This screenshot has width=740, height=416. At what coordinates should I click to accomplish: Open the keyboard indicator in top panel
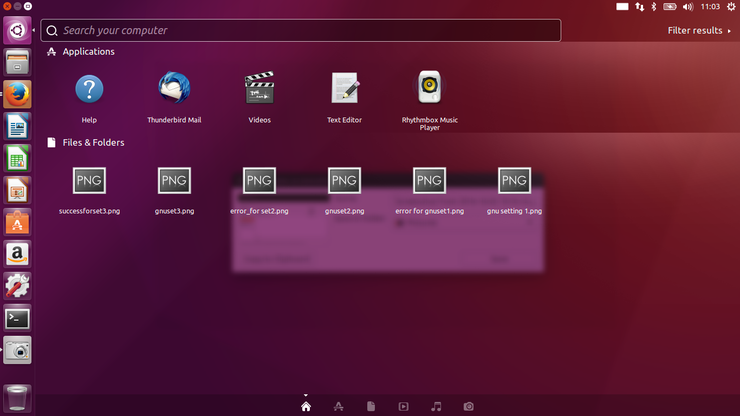coord(622,7)
